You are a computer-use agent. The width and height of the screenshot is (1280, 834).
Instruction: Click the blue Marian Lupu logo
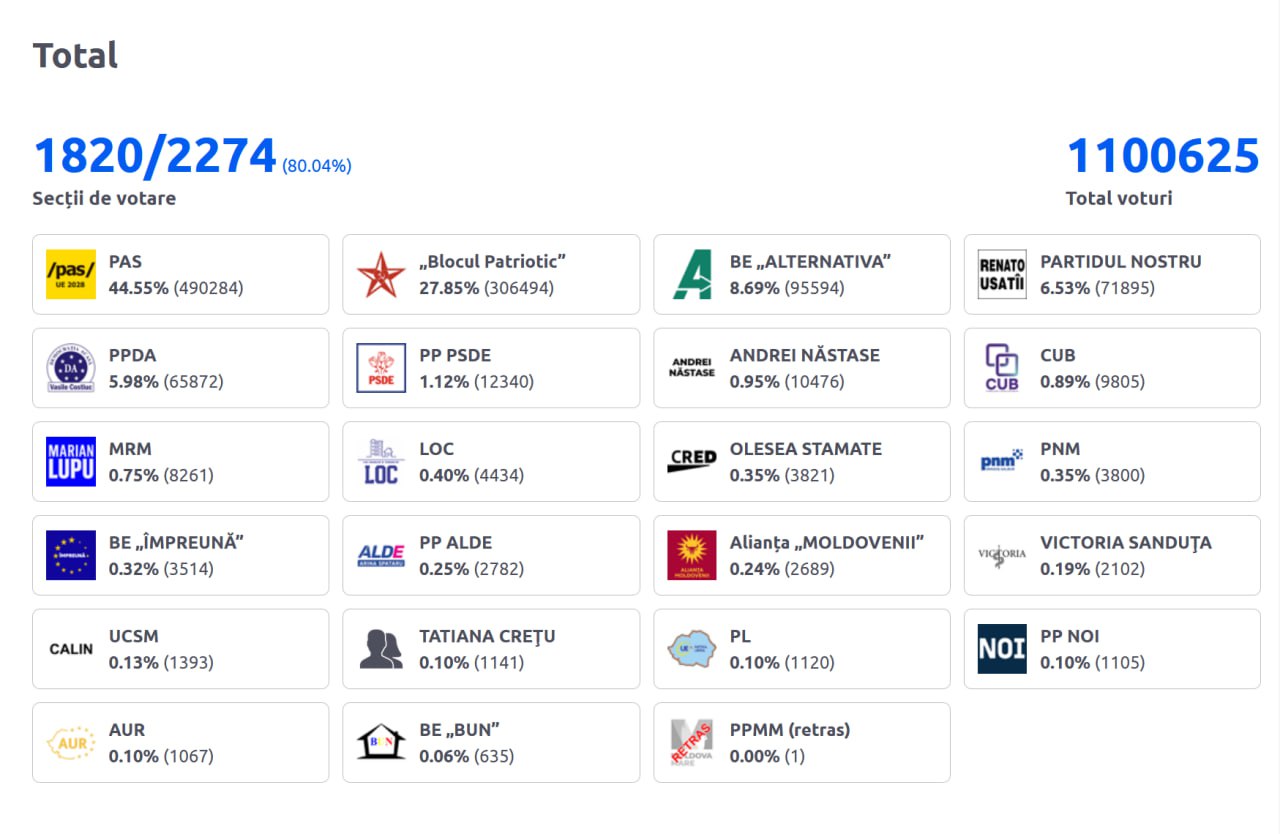tap(71, 462)
